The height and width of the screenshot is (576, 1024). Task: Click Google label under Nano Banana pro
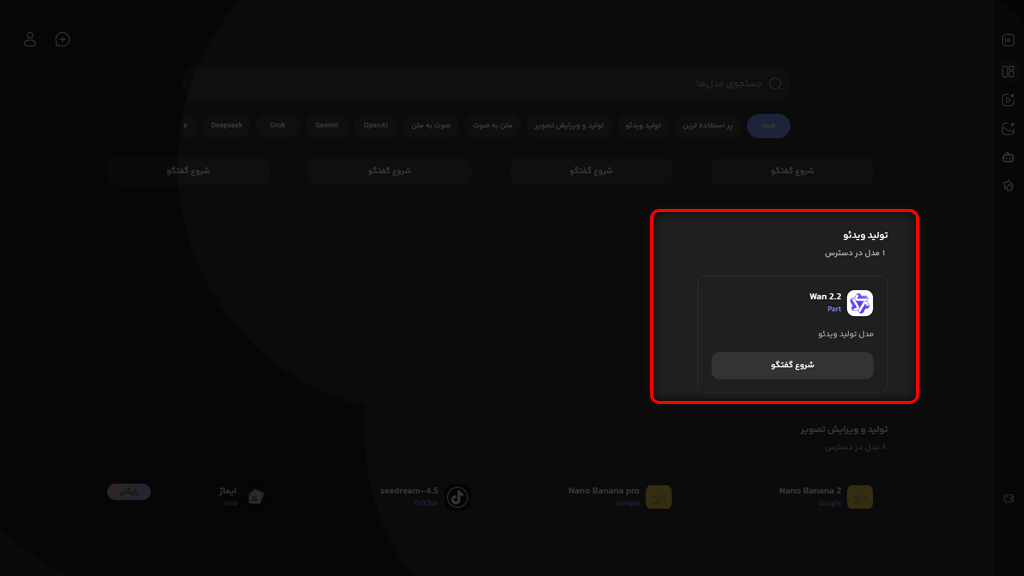628,503
